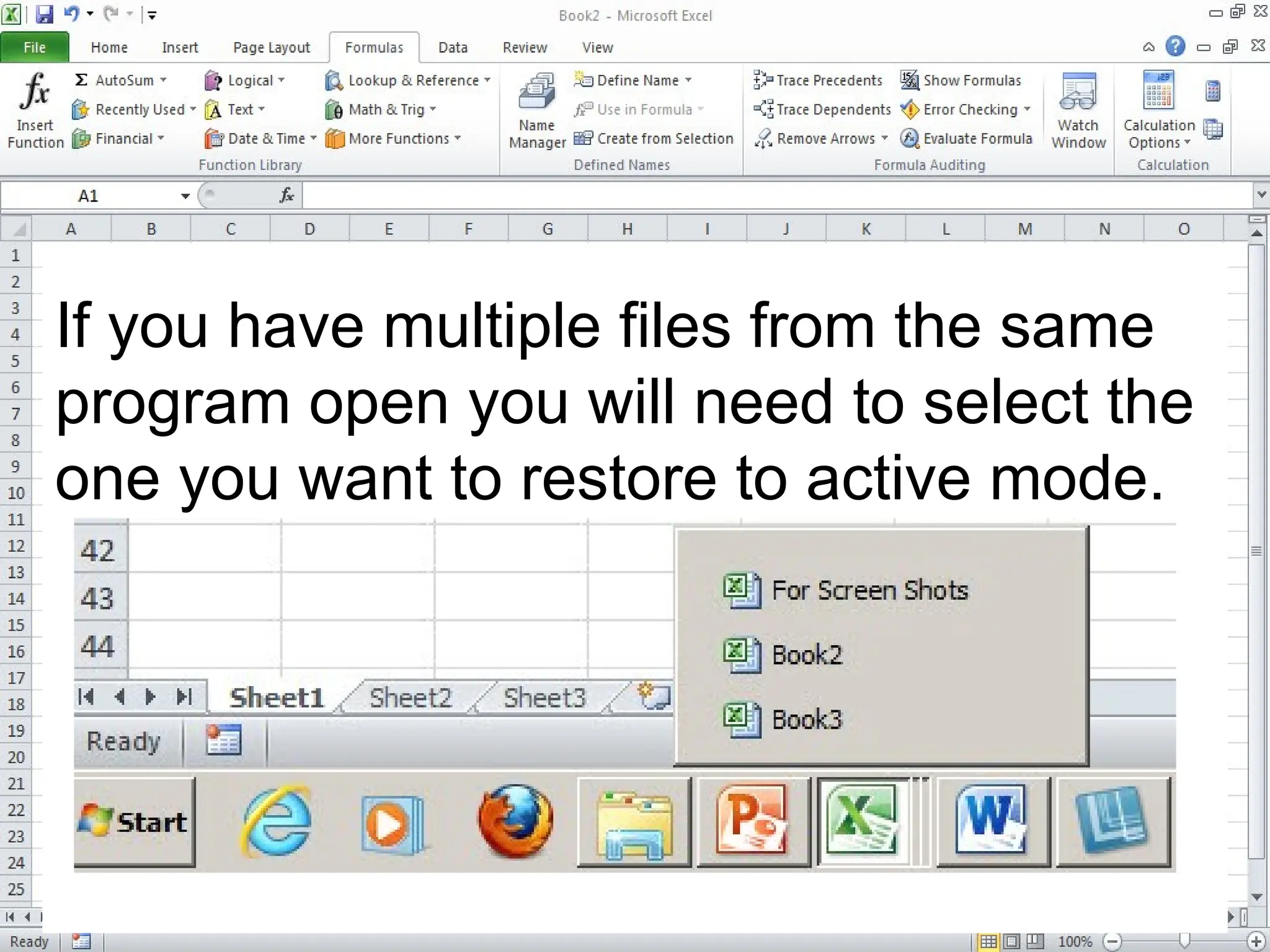The image size is (1270, 952).
Task: Open the File tab
Action: [x=35, y=48]
